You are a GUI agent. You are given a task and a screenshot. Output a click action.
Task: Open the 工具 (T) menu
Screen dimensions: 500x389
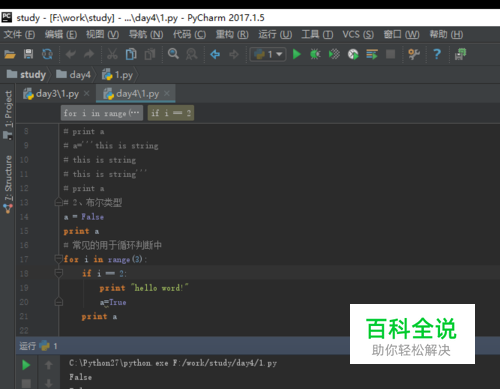pyautogui.click(x=317, y=34)
